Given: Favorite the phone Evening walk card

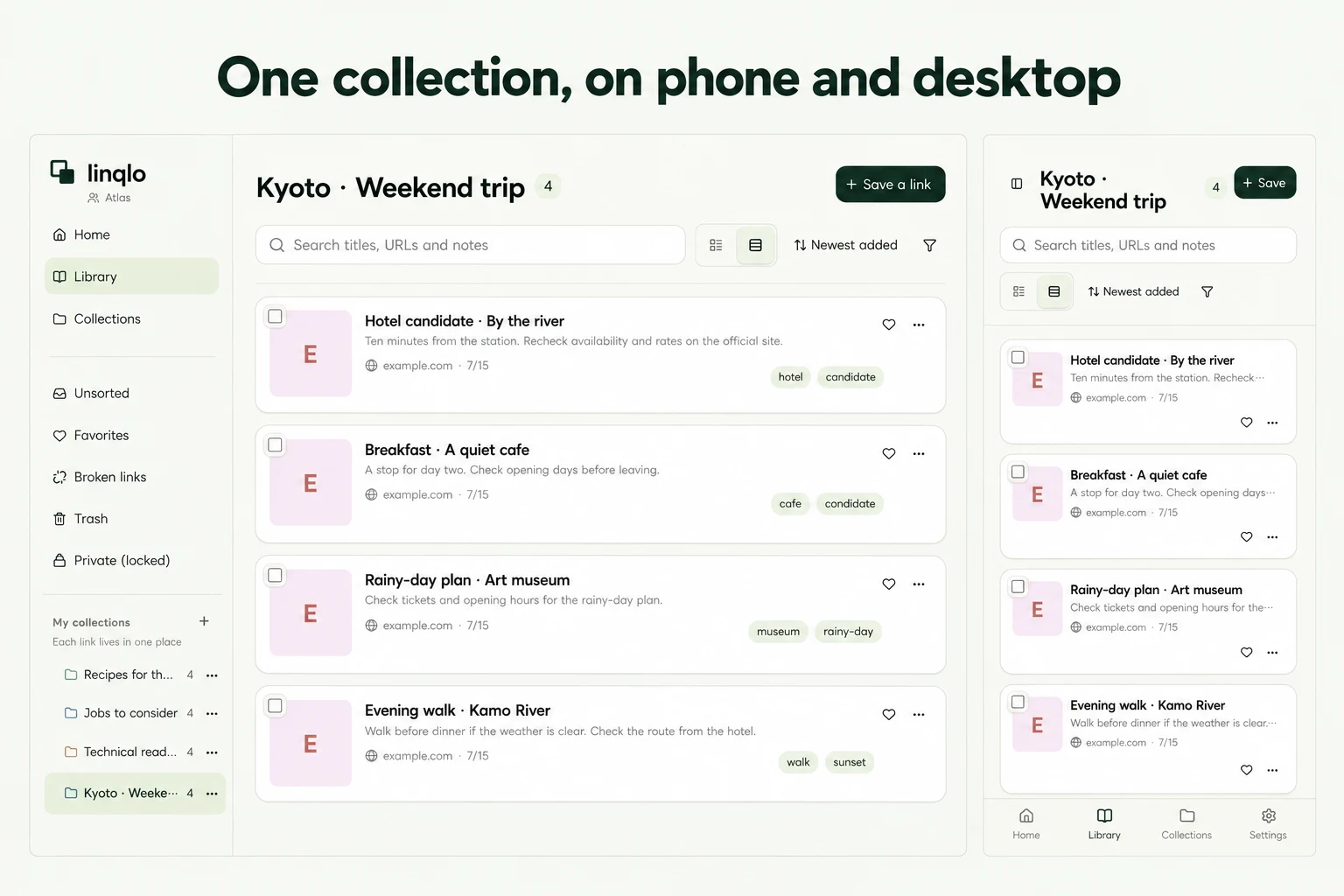Looking at the screenshot, I should click(1247, 770).
